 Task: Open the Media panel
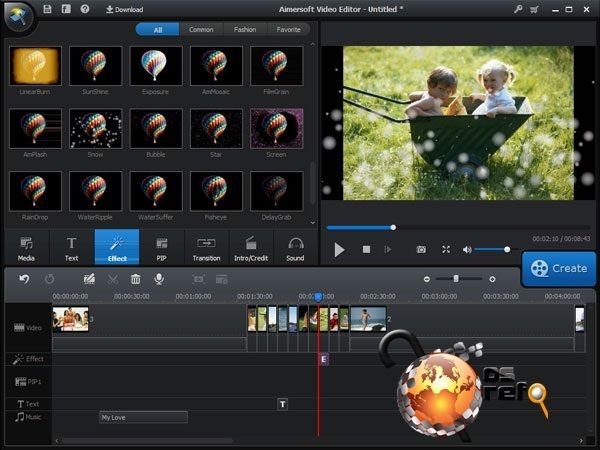26,248
